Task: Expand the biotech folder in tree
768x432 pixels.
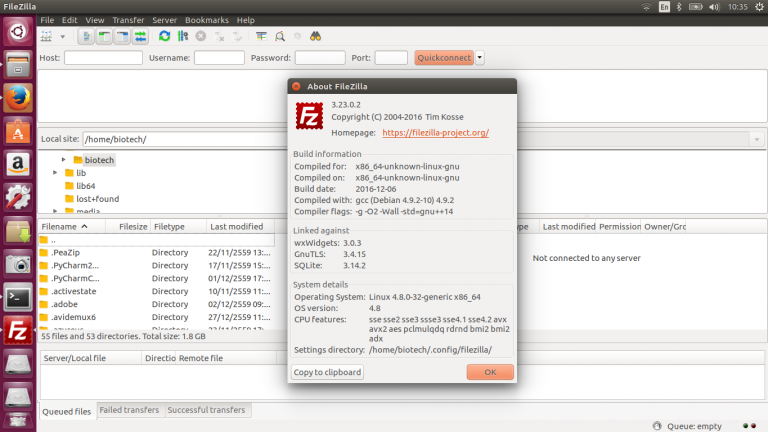Action: click(64, 160)
